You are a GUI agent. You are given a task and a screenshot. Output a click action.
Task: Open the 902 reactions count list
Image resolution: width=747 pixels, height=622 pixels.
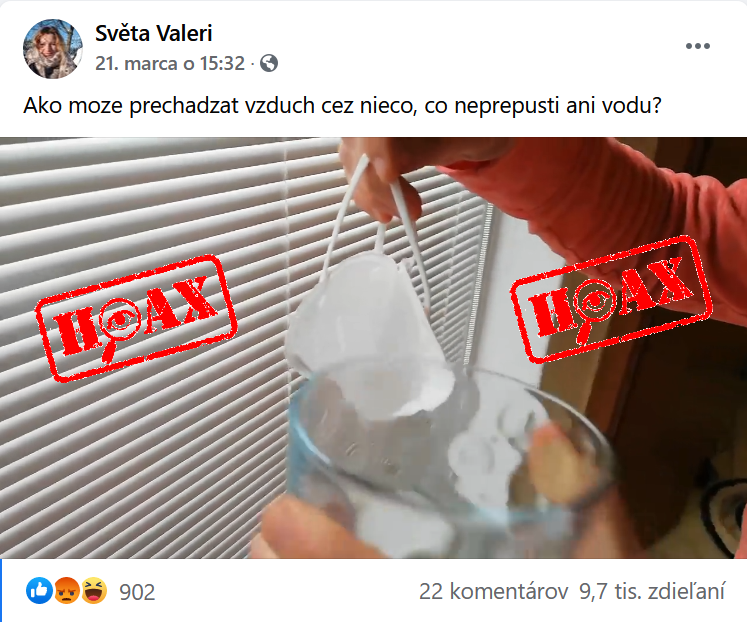(x=137, y=592)
